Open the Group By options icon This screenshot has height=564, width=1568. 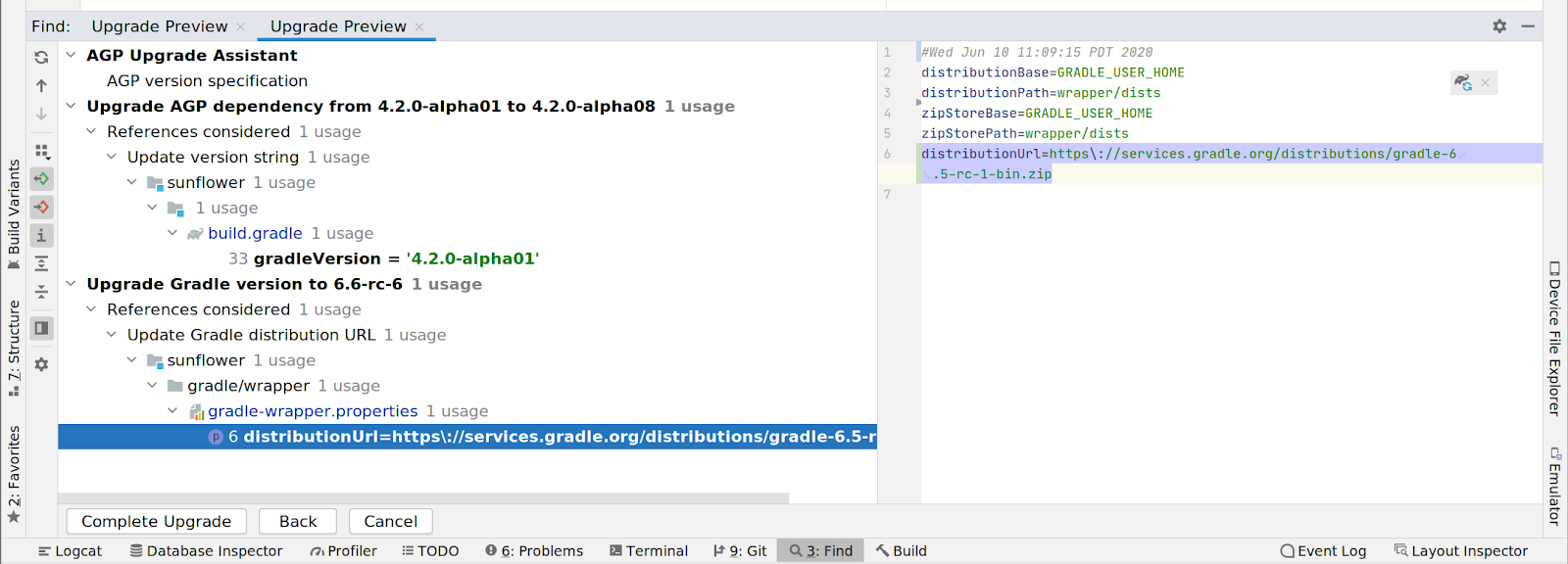[41, 151]
